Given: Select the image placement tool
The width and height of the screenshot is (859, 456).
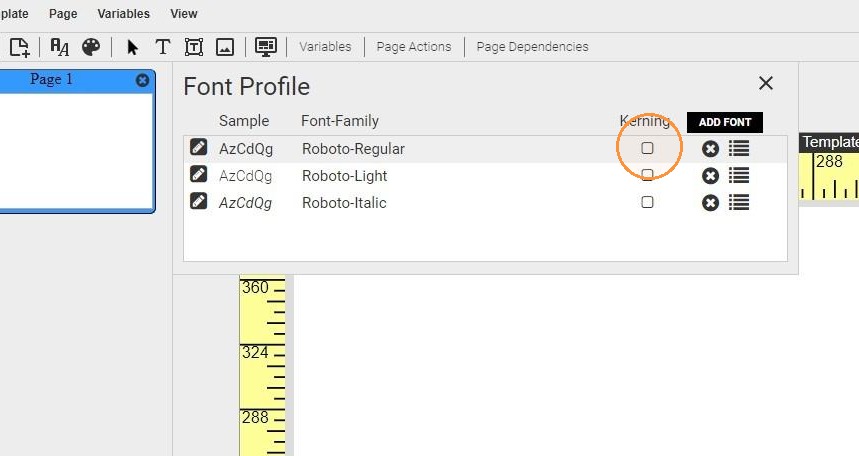Looking at the screenshot, I should 225,47.
